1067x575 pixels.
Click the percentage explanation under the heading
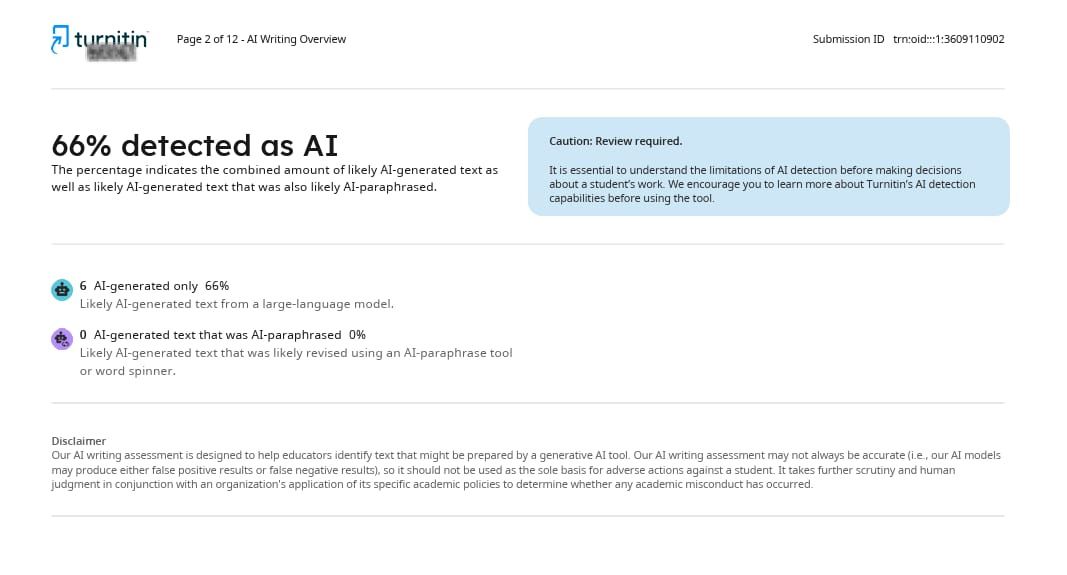(x=275, y=178)
